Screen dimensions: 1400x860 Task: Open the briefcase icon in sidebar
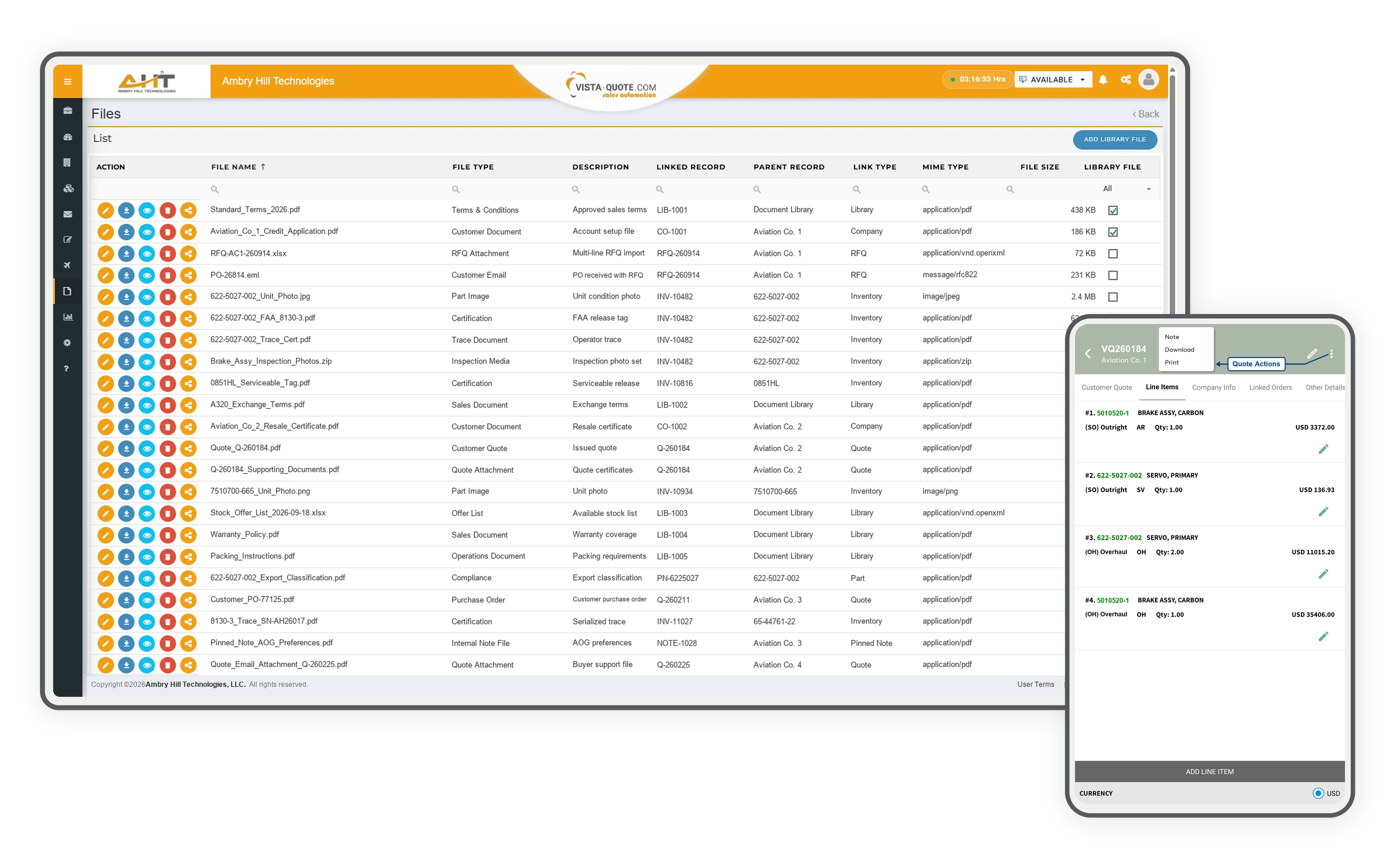coord(67,110)
